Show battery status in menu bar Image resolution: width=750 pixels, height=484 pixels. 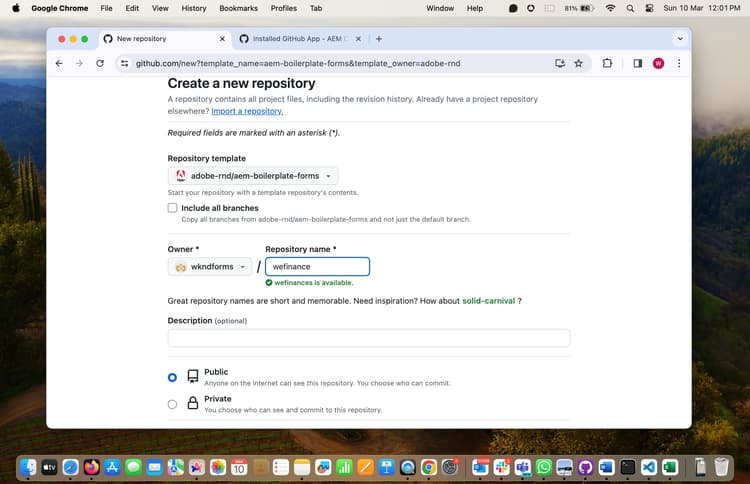click(x=579, y=8)
